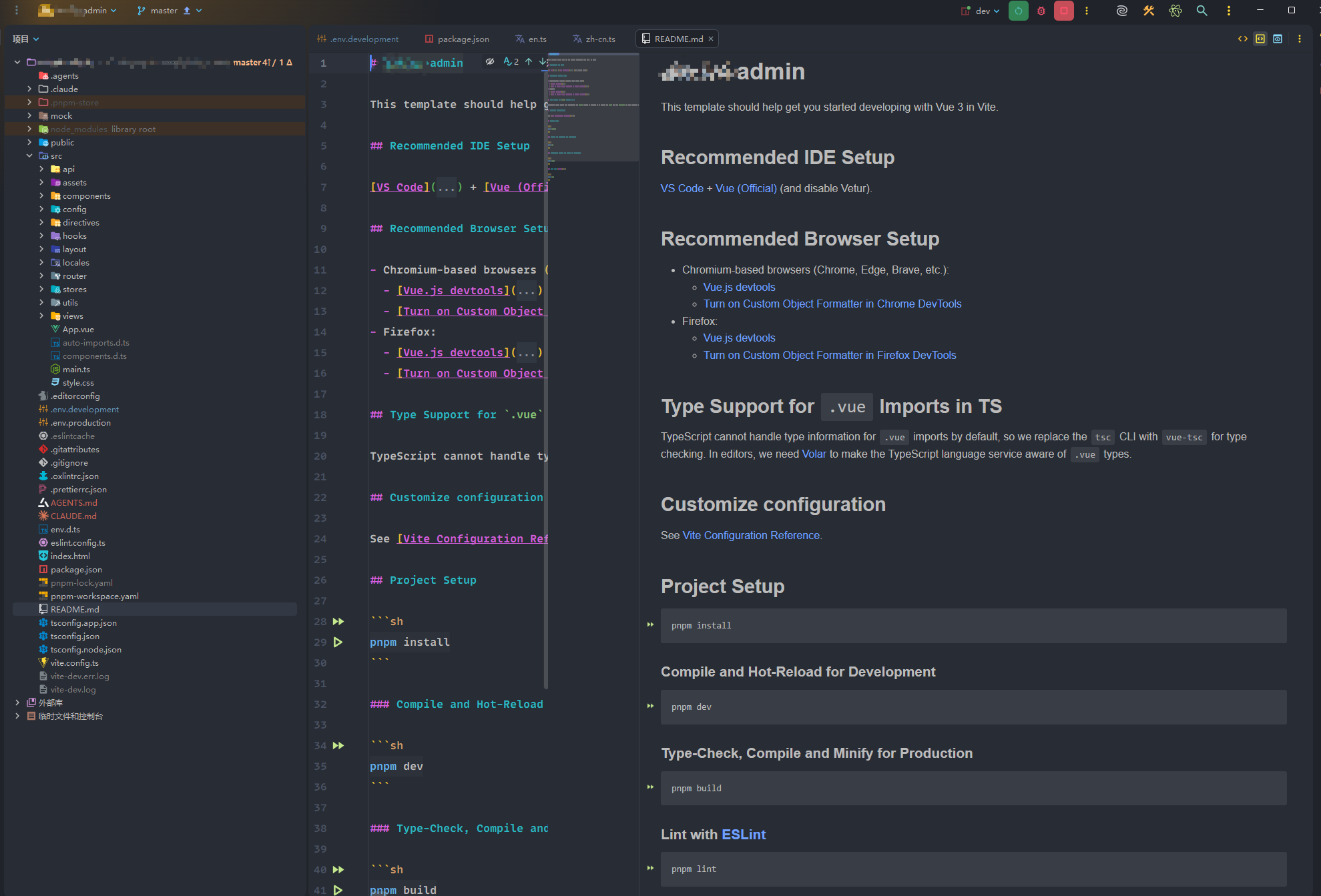The image size is (1321, 896).
Task: Switch to the package.json tab
Action: [x=457, y=39]
